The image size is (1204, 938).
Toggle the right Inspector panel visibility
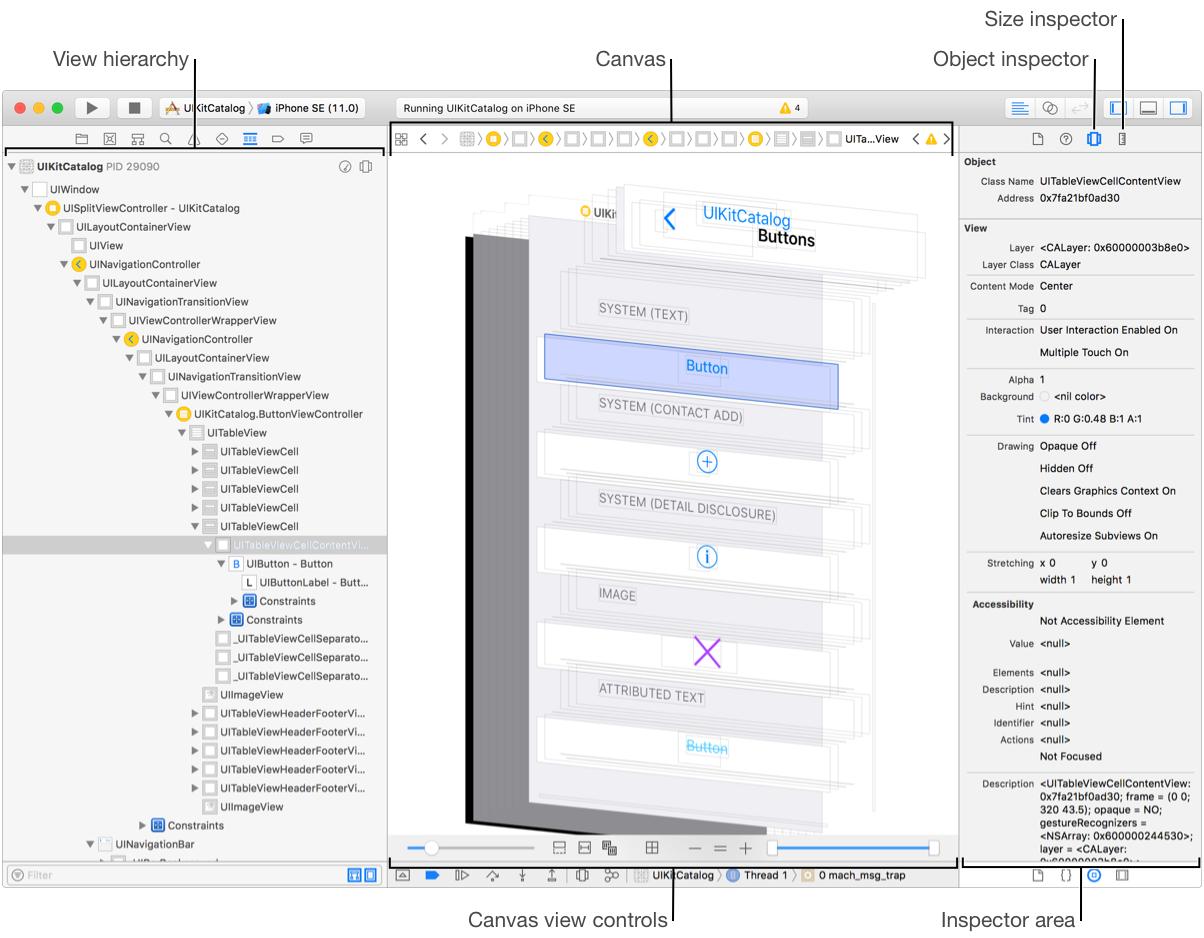[x=1178, y=108]
